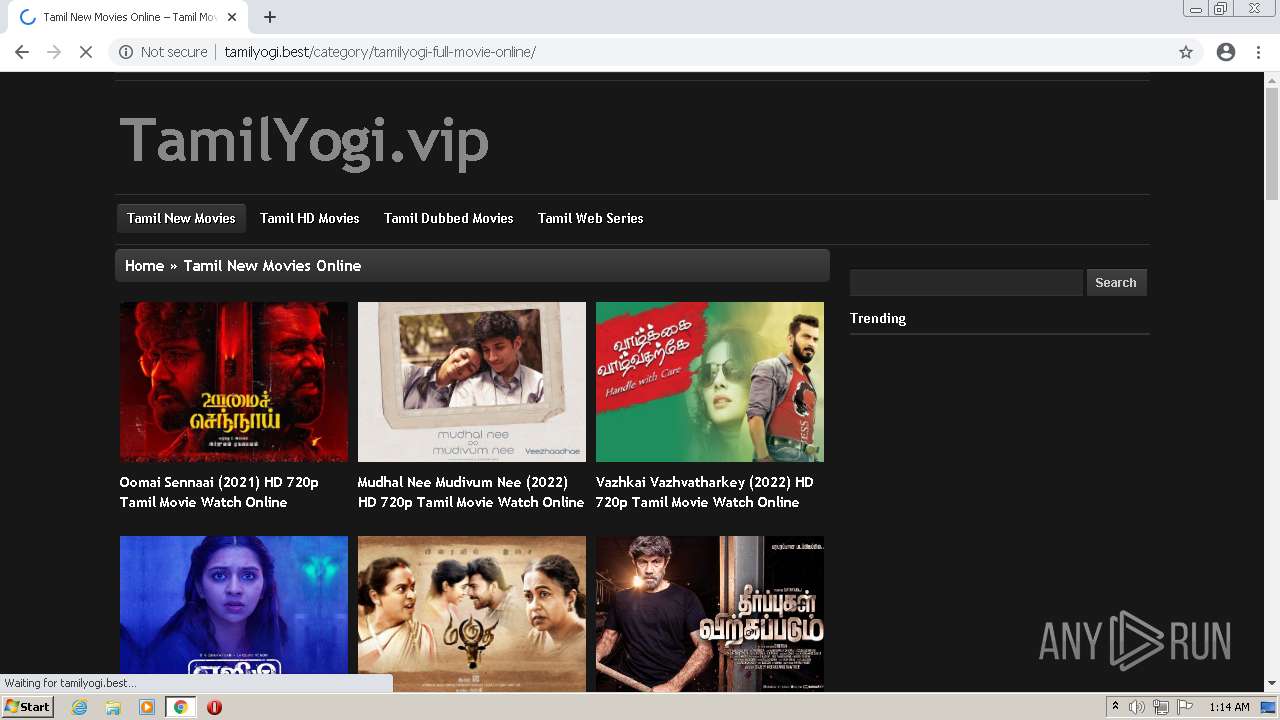The height and width of the screenshot is (720, 1280).
Task: Bookmark this page with the star icon
Action: 1186,52
